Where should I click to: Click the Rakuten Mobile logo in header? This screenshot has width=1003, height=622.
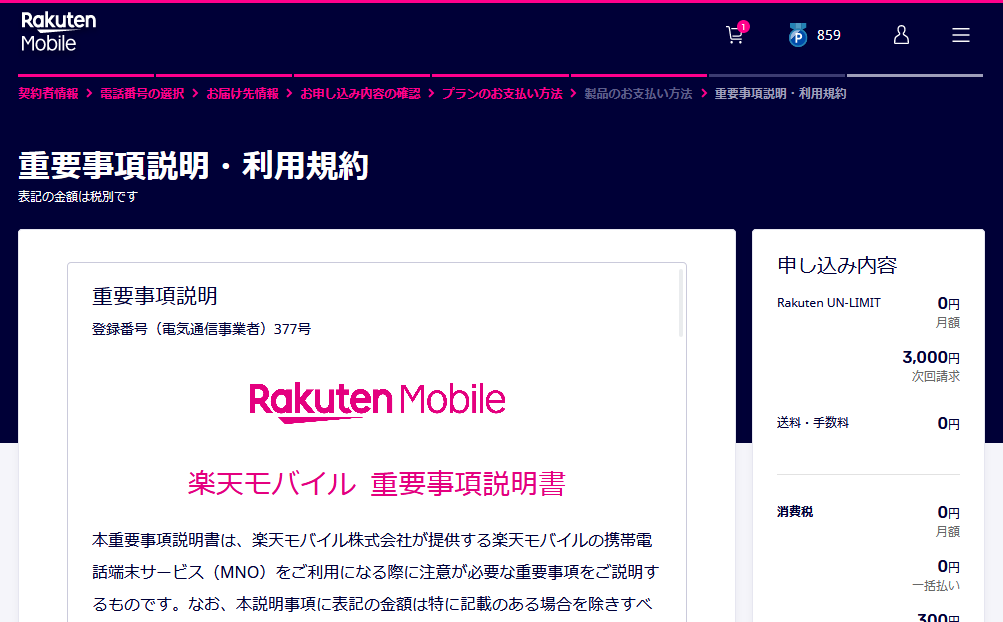58,31
